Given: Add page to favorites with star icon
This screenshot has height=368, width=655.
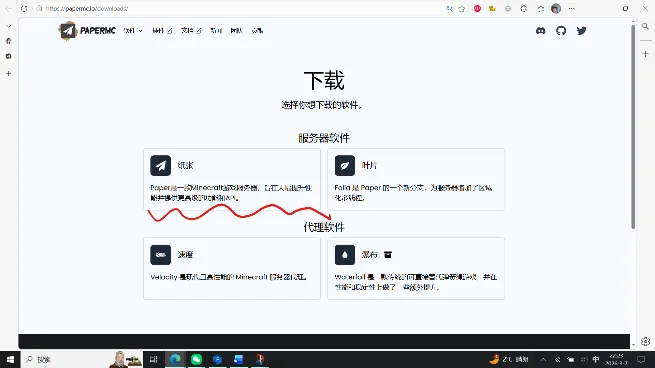Looking at the screenshot, I should point(462,8).
